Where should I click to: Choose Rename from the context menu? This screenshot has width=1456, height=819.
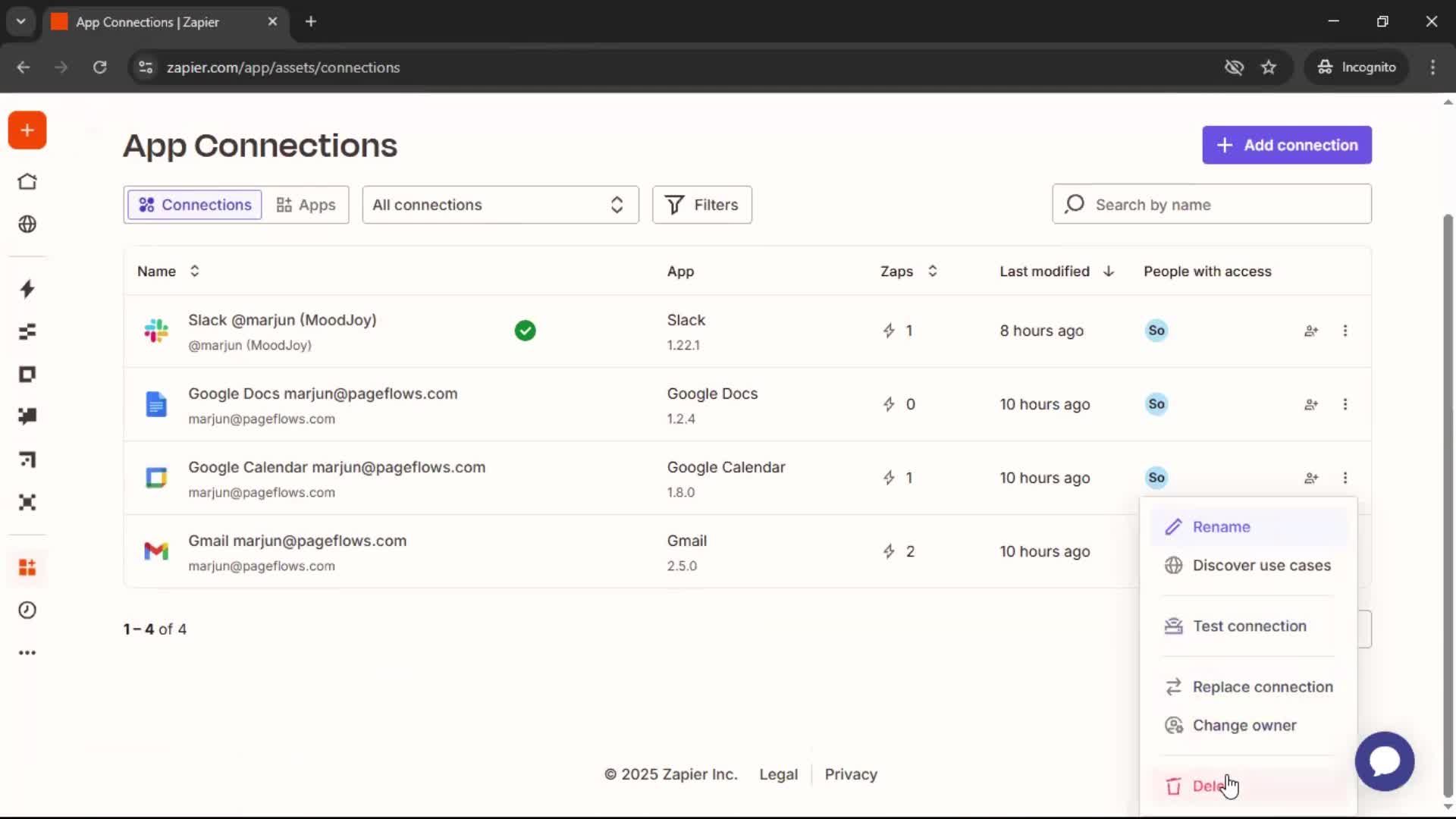click(x=1248, y=527)
